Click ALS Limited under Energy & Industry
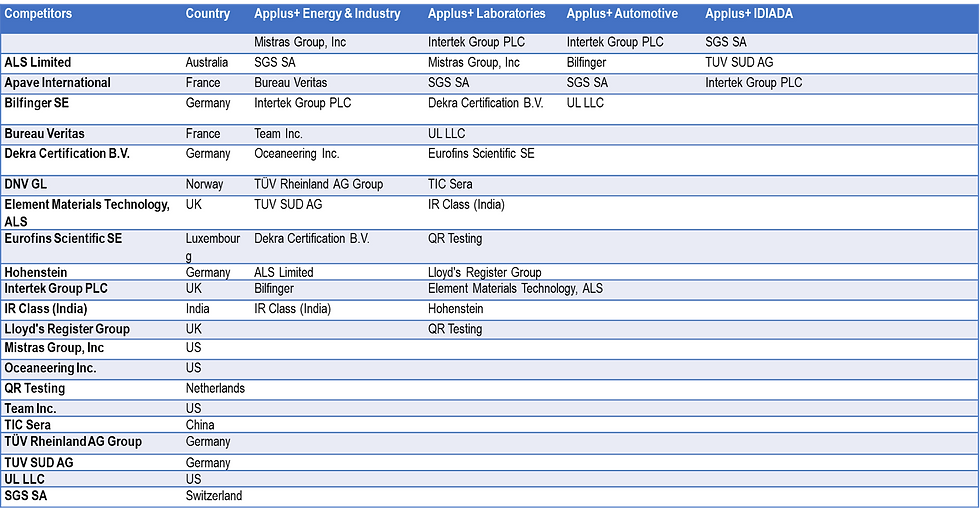 tap(284, 272)
